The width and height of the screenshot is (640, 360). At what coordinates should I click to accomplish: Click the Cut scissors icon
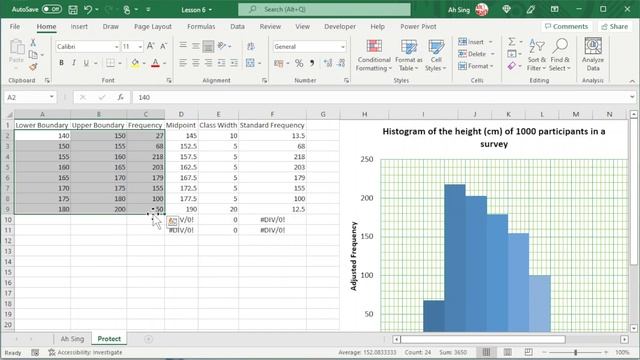(x=33, y=42)
